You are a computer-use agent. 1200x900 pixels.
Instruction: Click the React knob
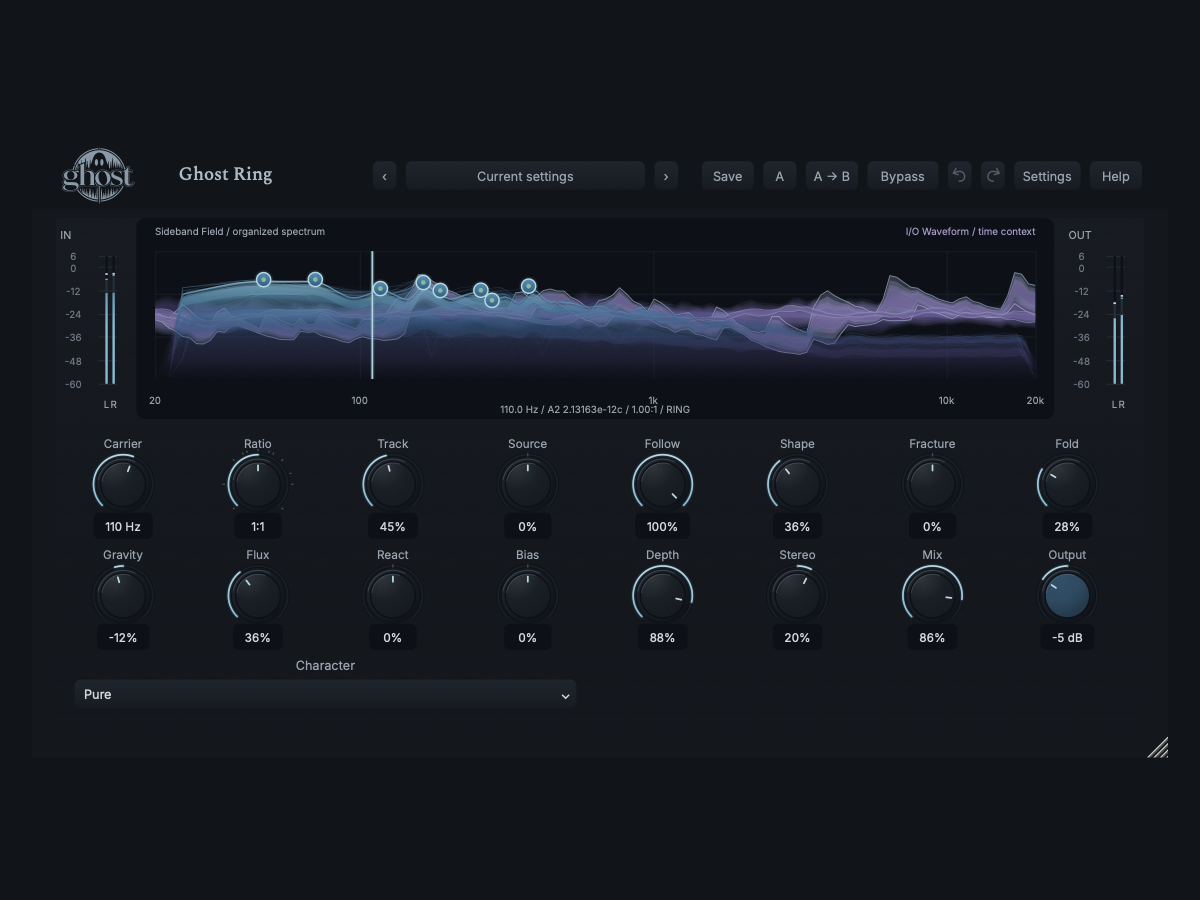pyautogui.click(x=393, y=596)
